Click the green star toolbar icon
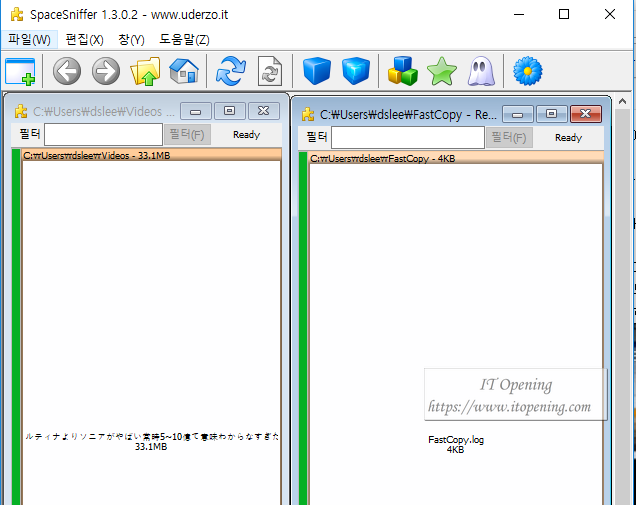Viewport: 636px width, 505px height. [441, 71]
